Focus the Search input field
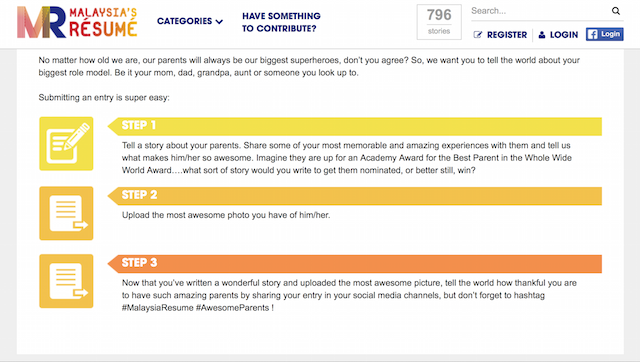This screenshot has height=362, width=640. point(540,11)
